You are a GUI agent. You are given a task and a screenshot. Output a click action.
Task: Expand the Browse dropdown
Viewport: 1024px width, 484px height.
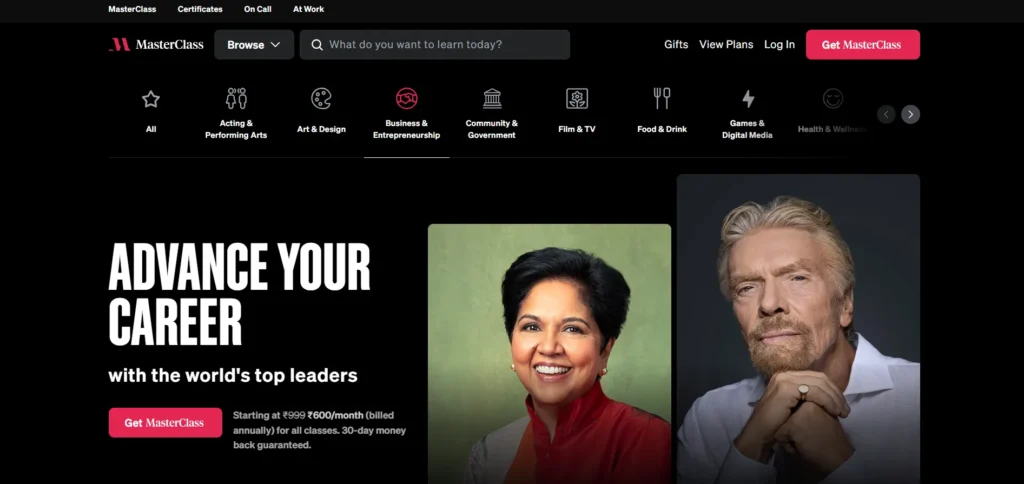coord(254,44)
